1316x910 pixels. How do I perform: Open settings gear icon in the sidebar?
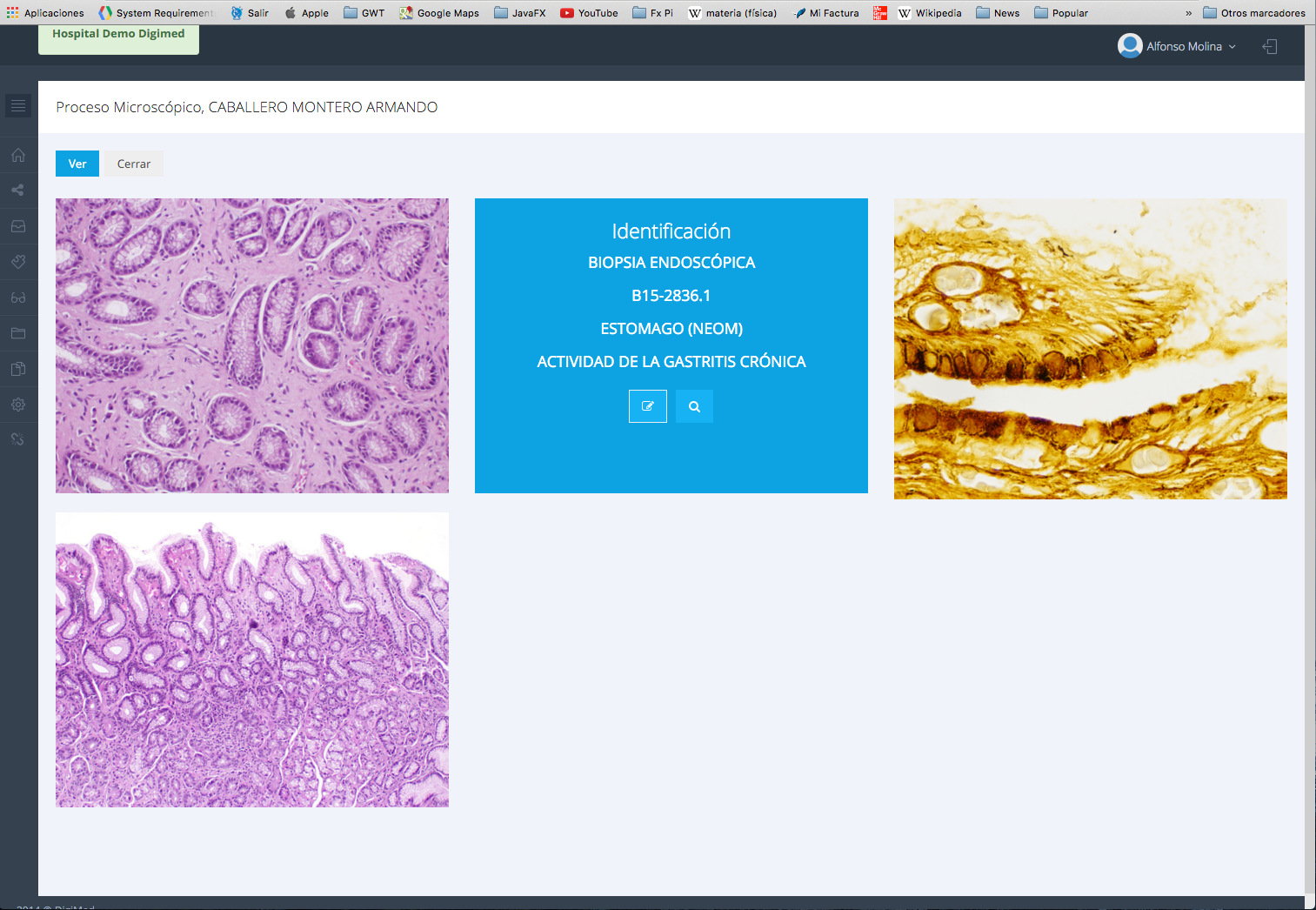[18, 405]
